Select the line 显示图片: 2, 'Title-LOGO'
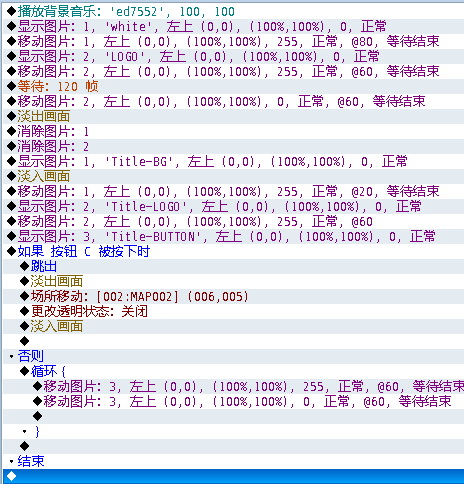The width and height of the screenshot is (464, 484). (x=233, y=207)
